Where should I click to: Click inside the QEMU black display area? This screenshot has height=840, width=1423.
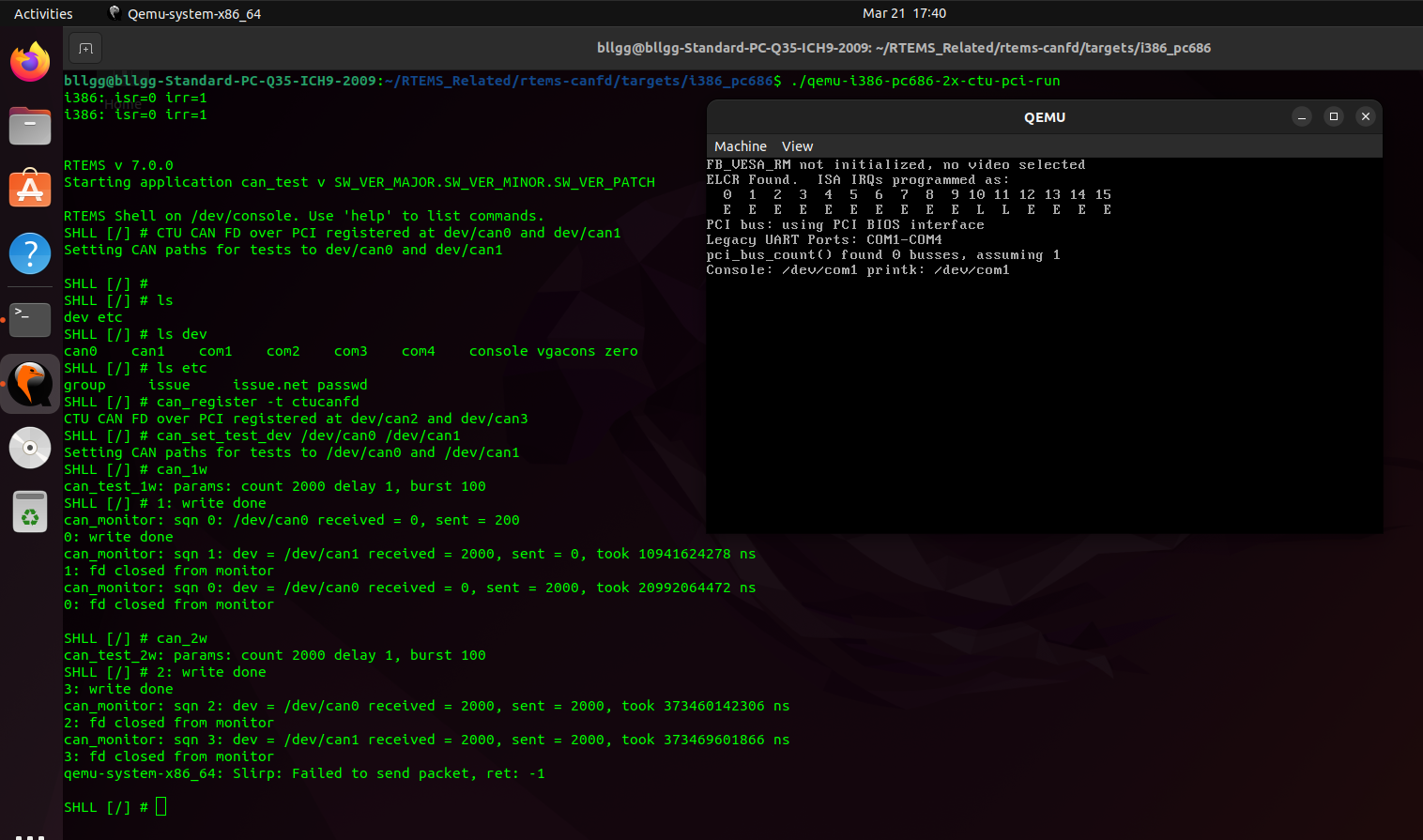click(1044, 404)
